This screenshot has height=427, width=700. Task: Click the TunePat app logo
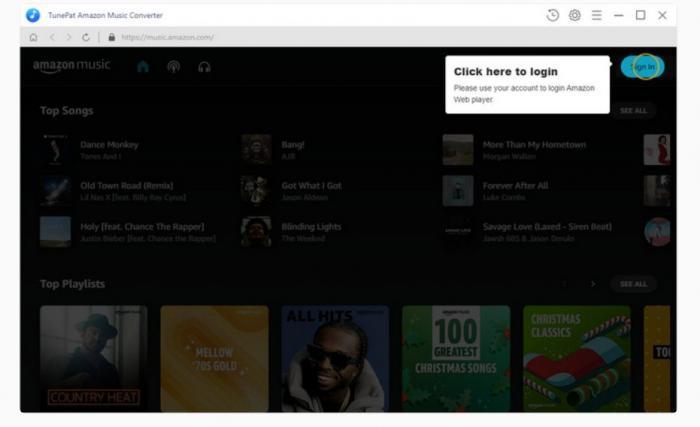click(33, 15)
